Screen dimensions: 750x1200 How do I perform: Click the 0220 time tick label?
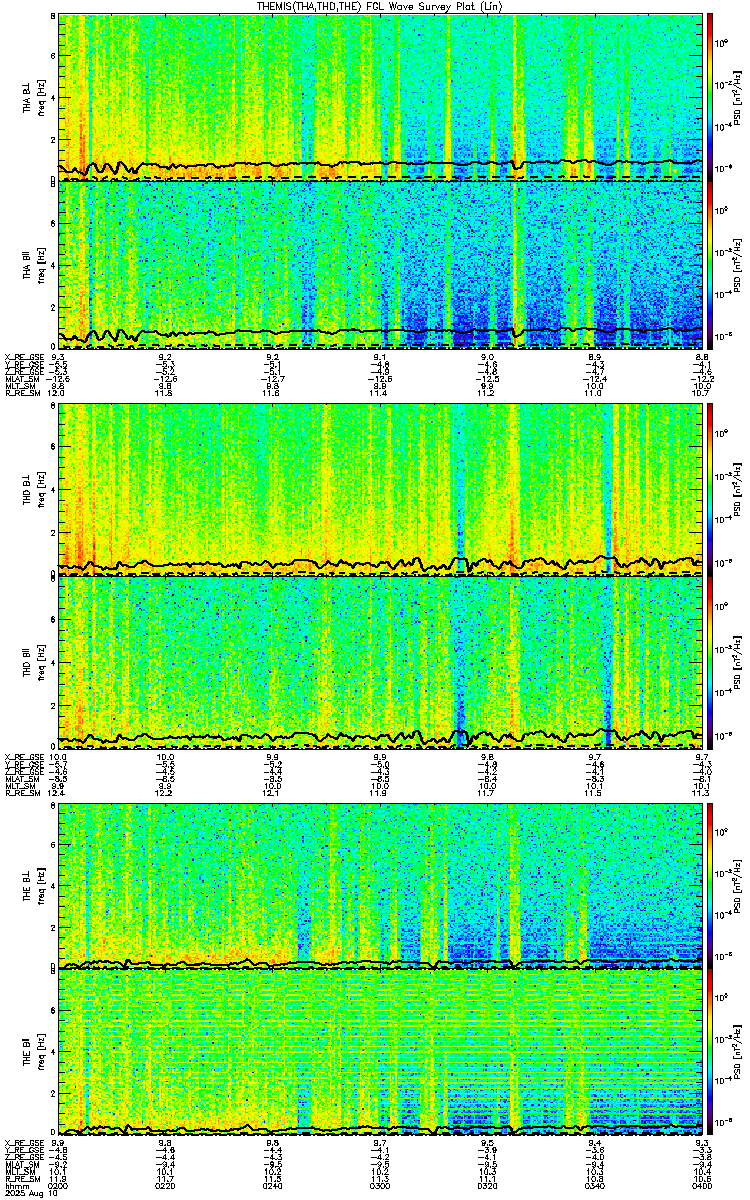(166, 1185)
